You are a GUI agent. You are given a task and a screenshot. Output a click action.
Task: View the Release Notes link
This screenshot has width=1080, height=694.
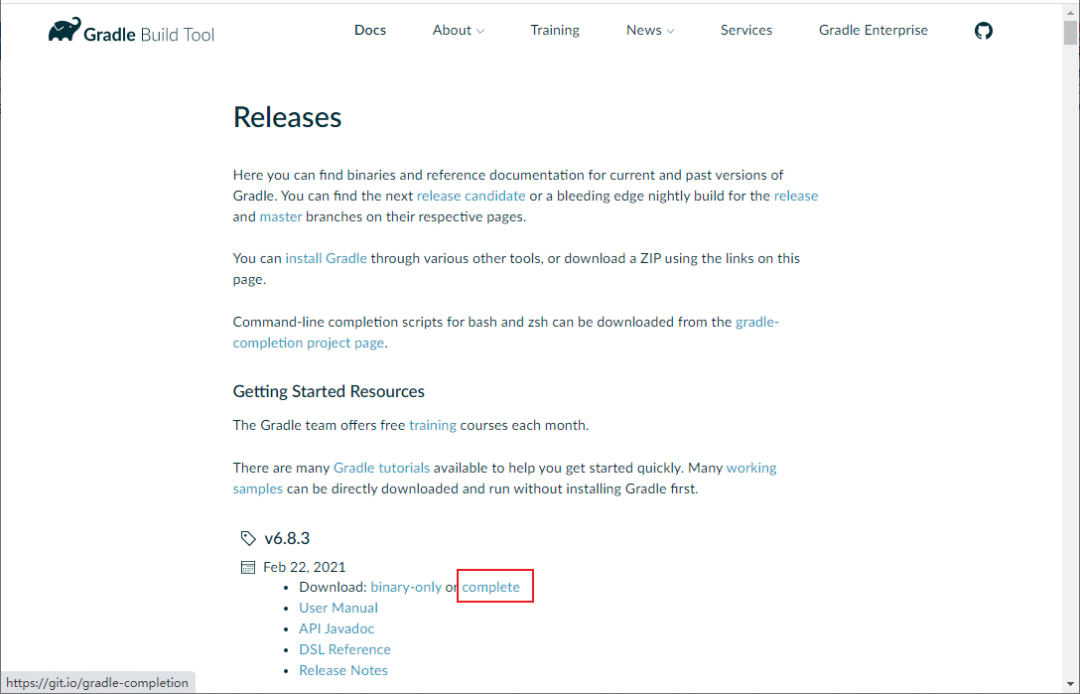point(343,670)
